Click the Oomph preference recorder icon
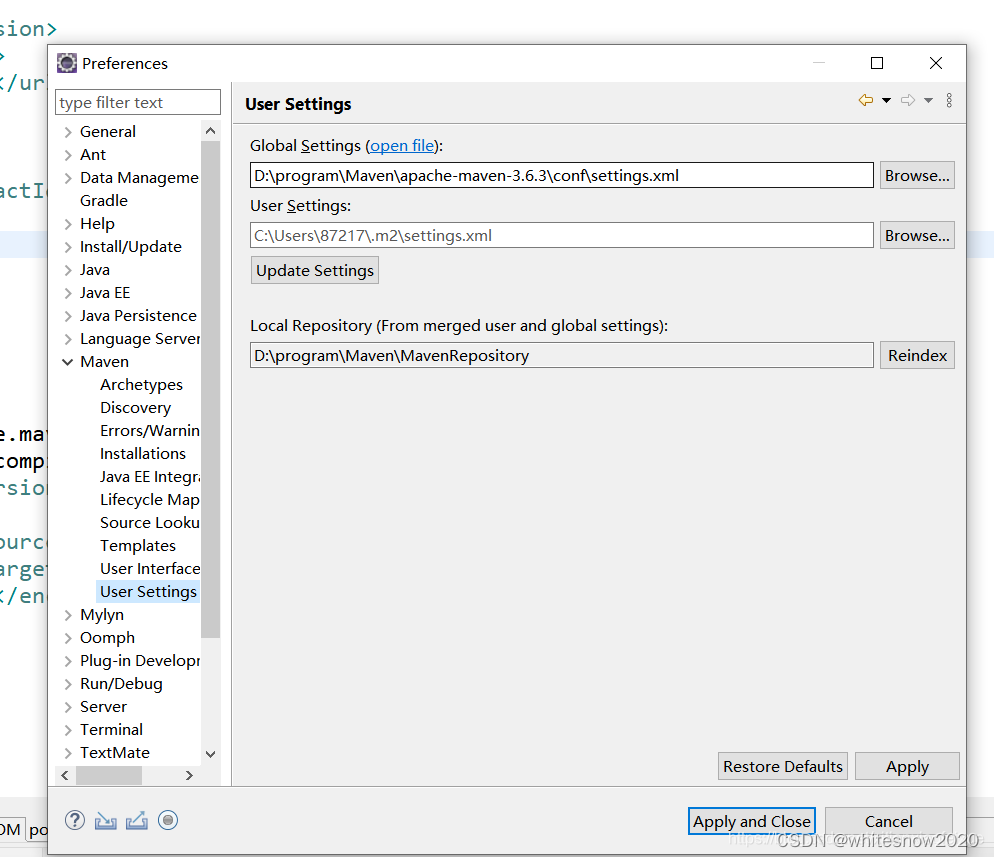994x857 pixels. [x=168, y=820]
